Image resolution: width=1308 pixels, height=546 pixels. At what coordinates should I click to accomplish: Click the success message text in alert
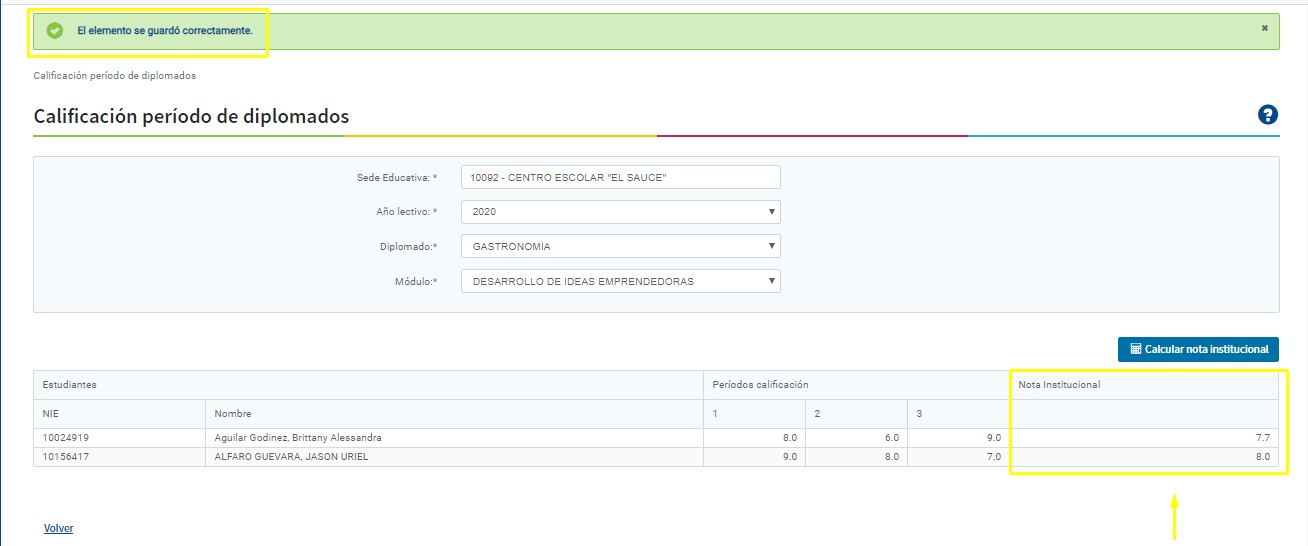[165, 31]
